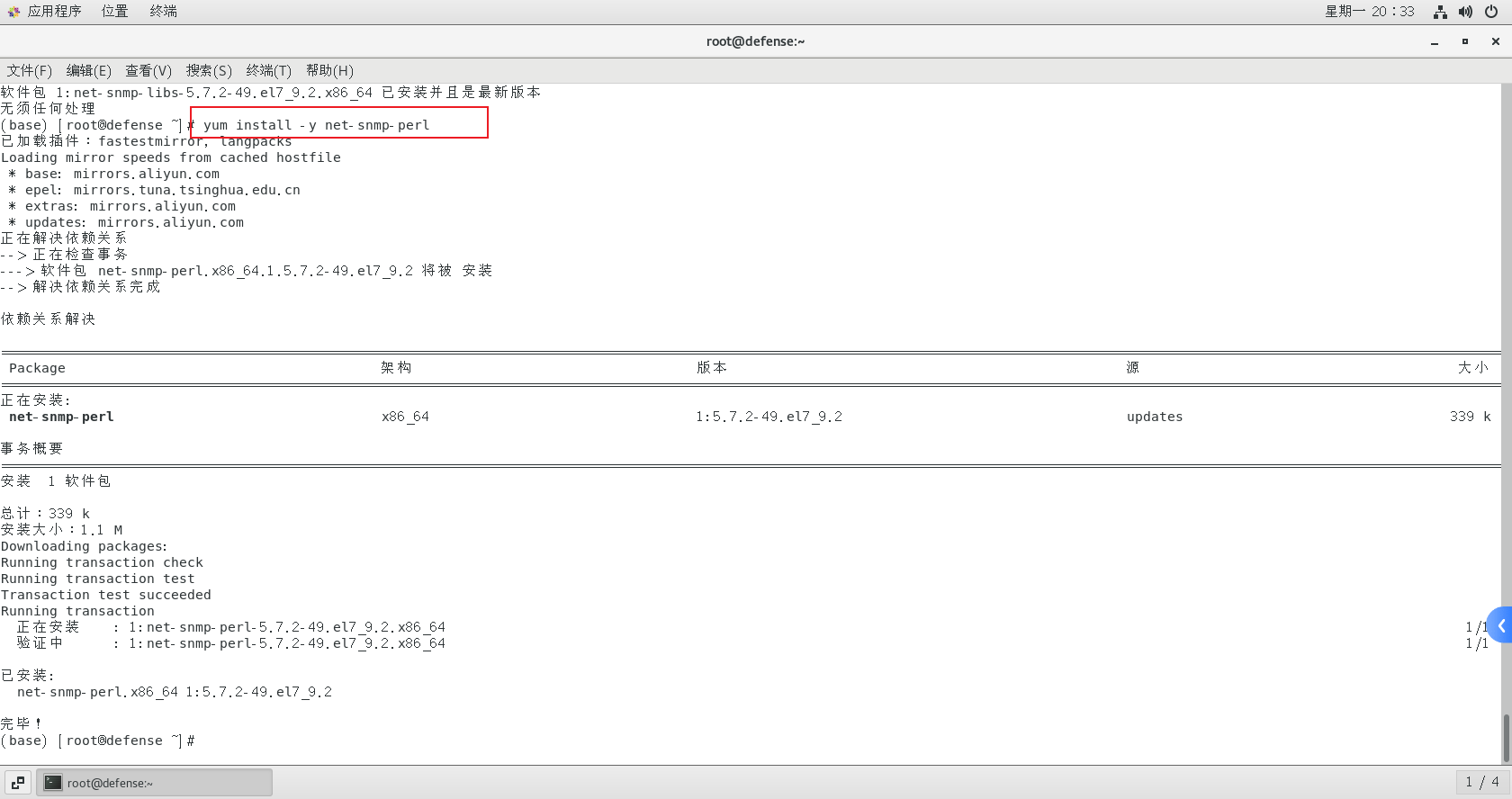Click the bold net-snmp-perl package name
This screenshot has width=1512, height=799.
[61, 417]
